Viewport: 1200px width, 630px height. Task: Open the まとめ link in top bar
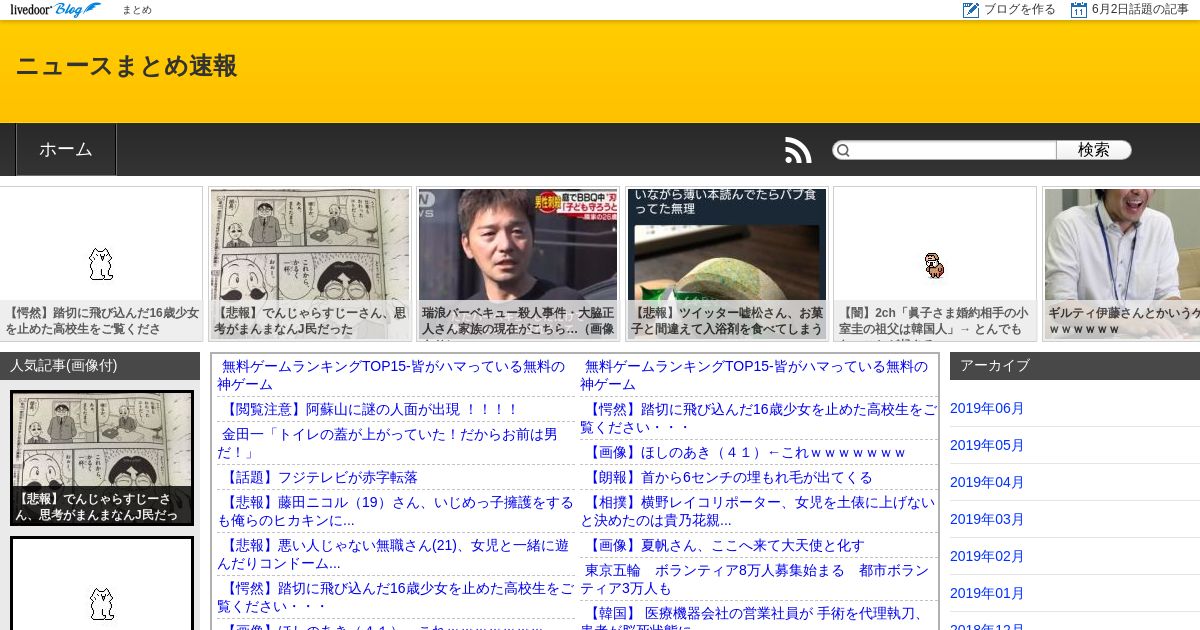point(137,10)
